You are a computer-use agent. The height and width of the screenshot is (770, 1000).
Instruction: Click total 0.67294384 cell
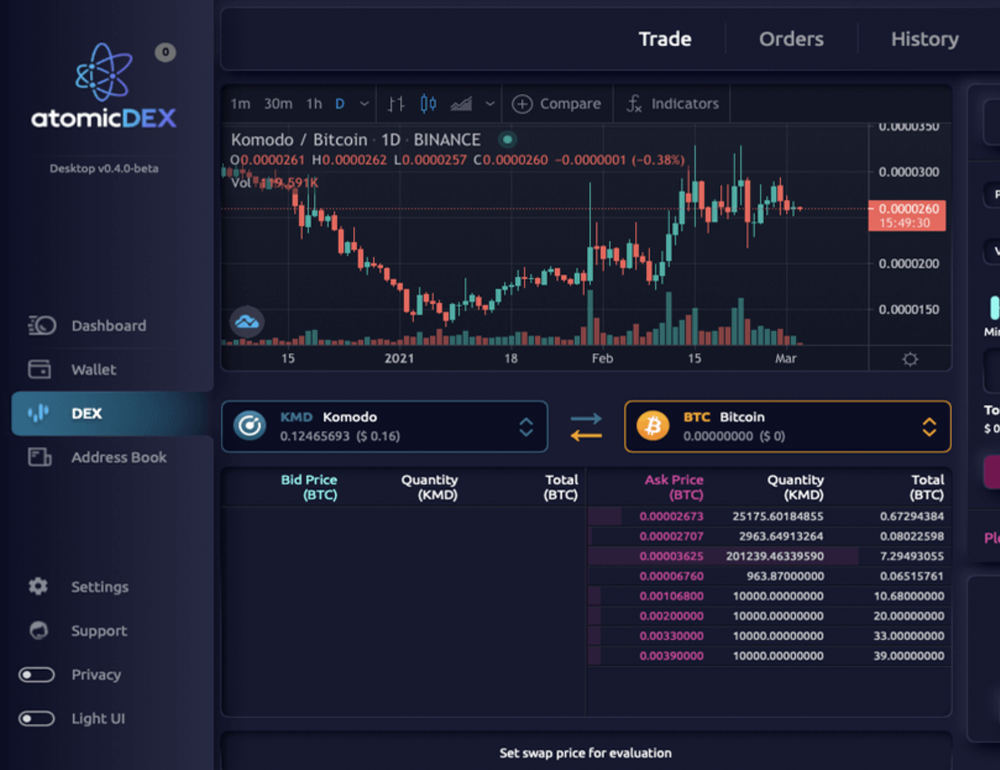tap(912, 516)
